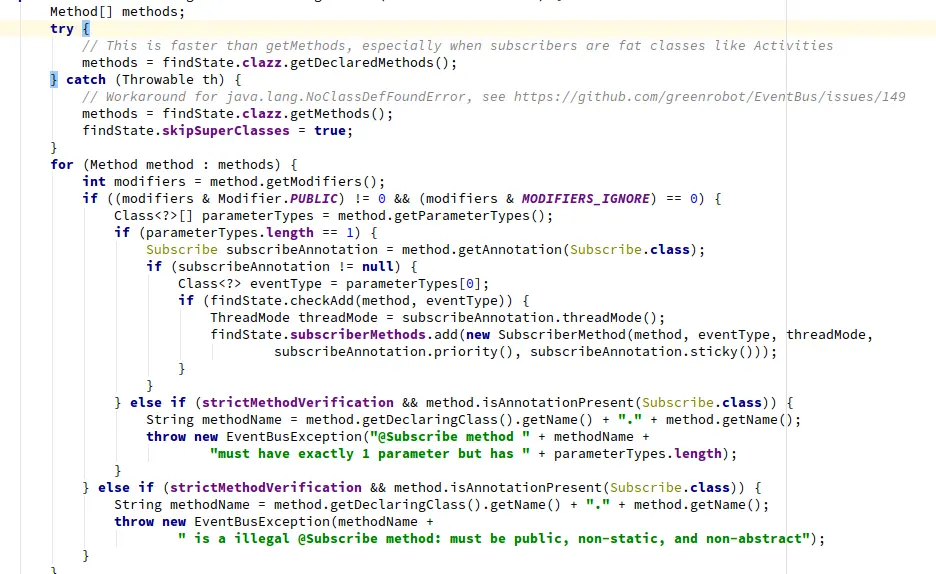The image size is (936, 574).
Task: Click the 'catch' keyword
Action: (x=85, y=79)
